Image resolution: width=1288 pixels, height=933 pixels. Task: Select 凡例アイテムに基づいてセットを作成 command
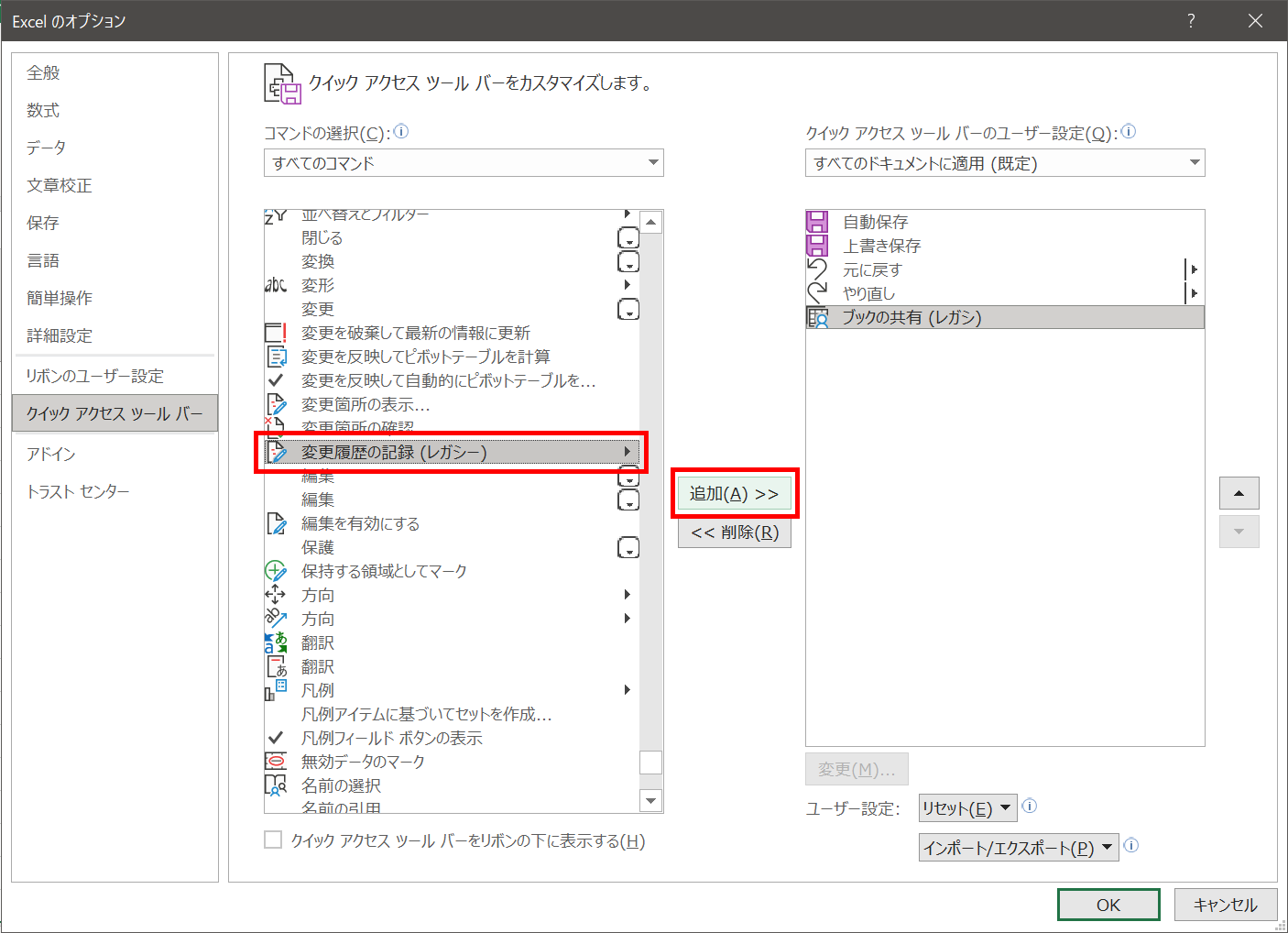(x=453, y=714)
